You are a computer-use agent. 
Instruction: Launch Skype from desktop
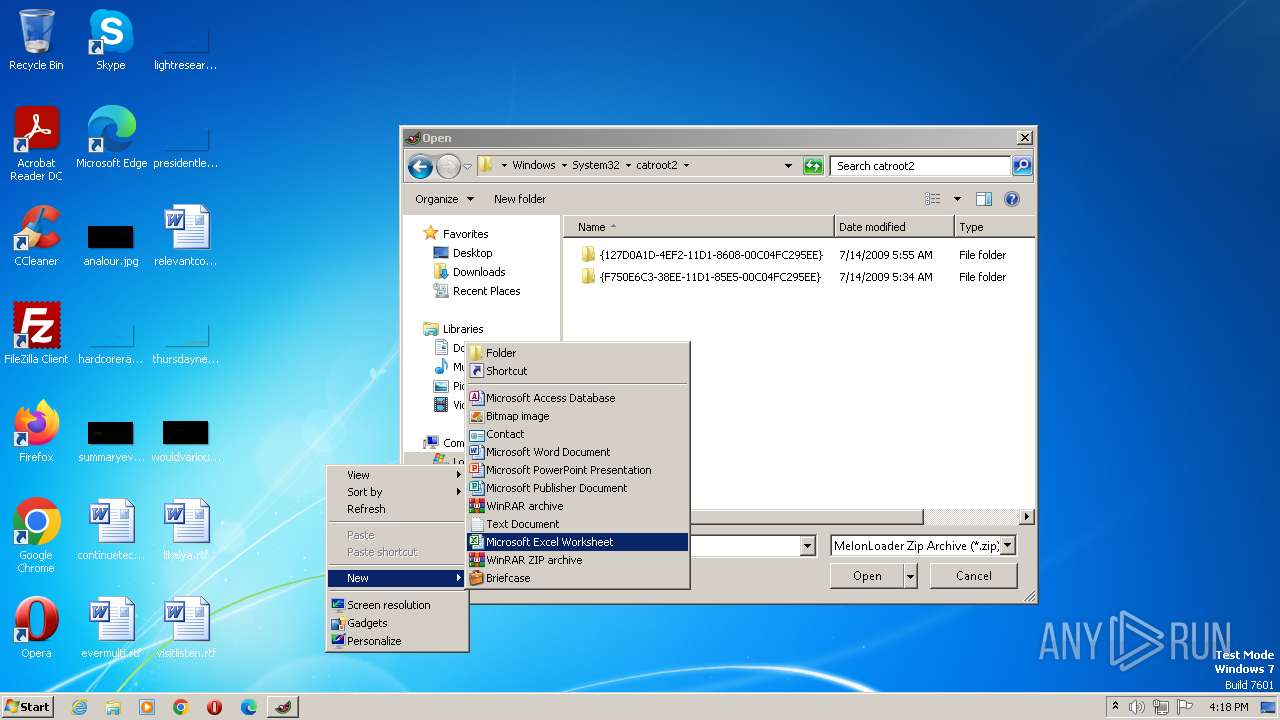point(111,40)
